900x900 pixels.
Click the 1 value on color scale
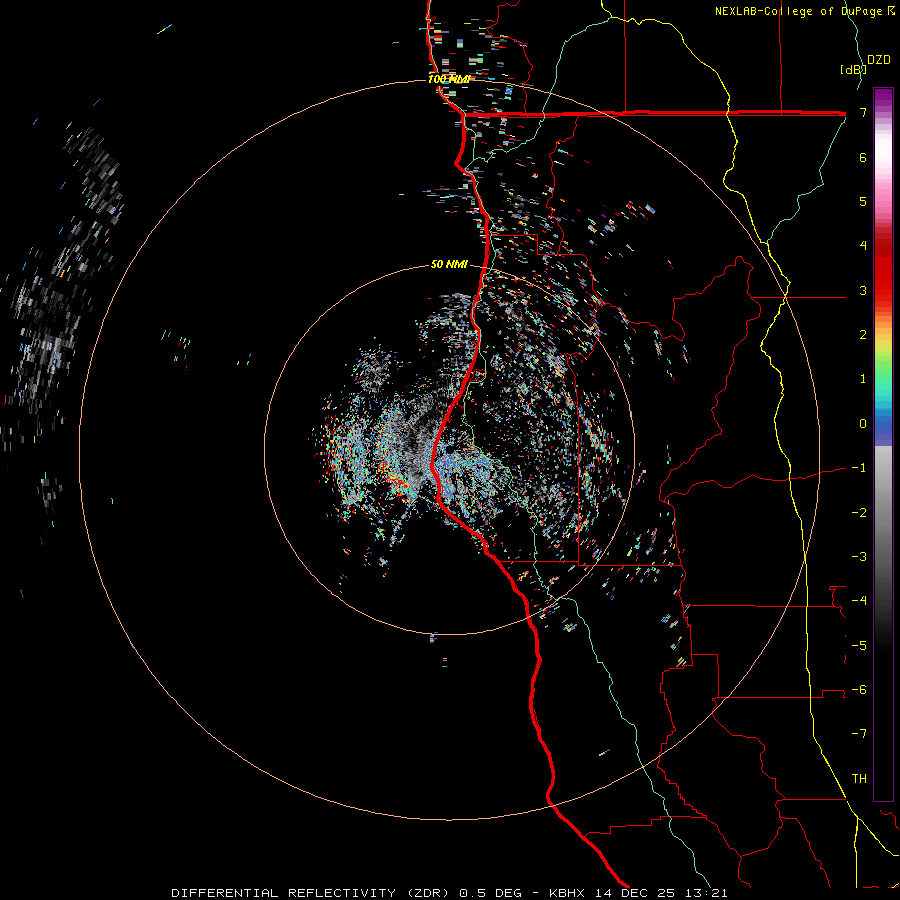pos(863,379)
